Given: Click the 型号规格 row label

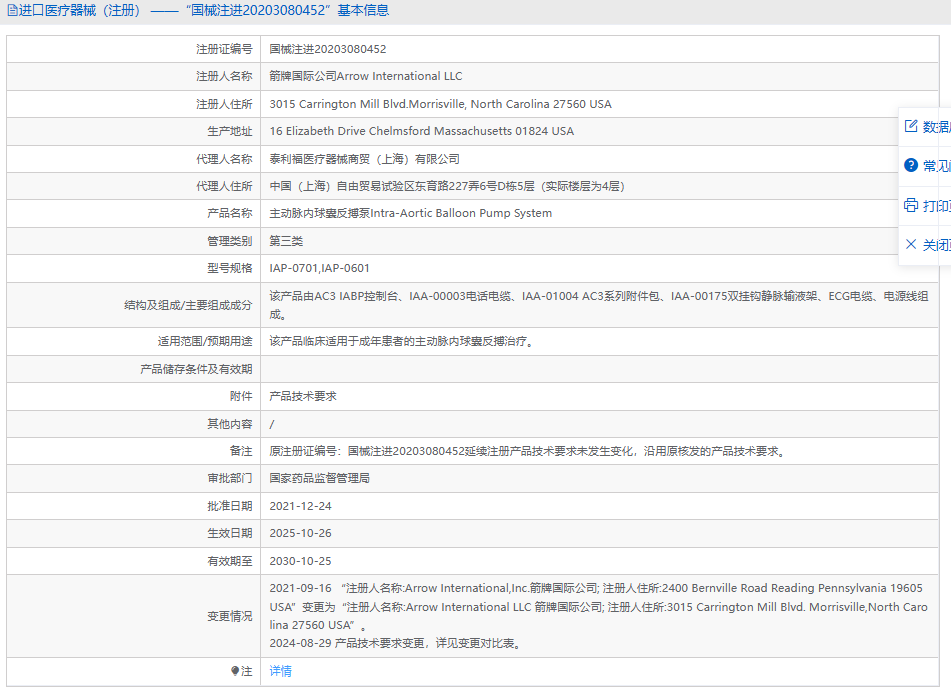Looking at the screenshot, I should 229,268.
